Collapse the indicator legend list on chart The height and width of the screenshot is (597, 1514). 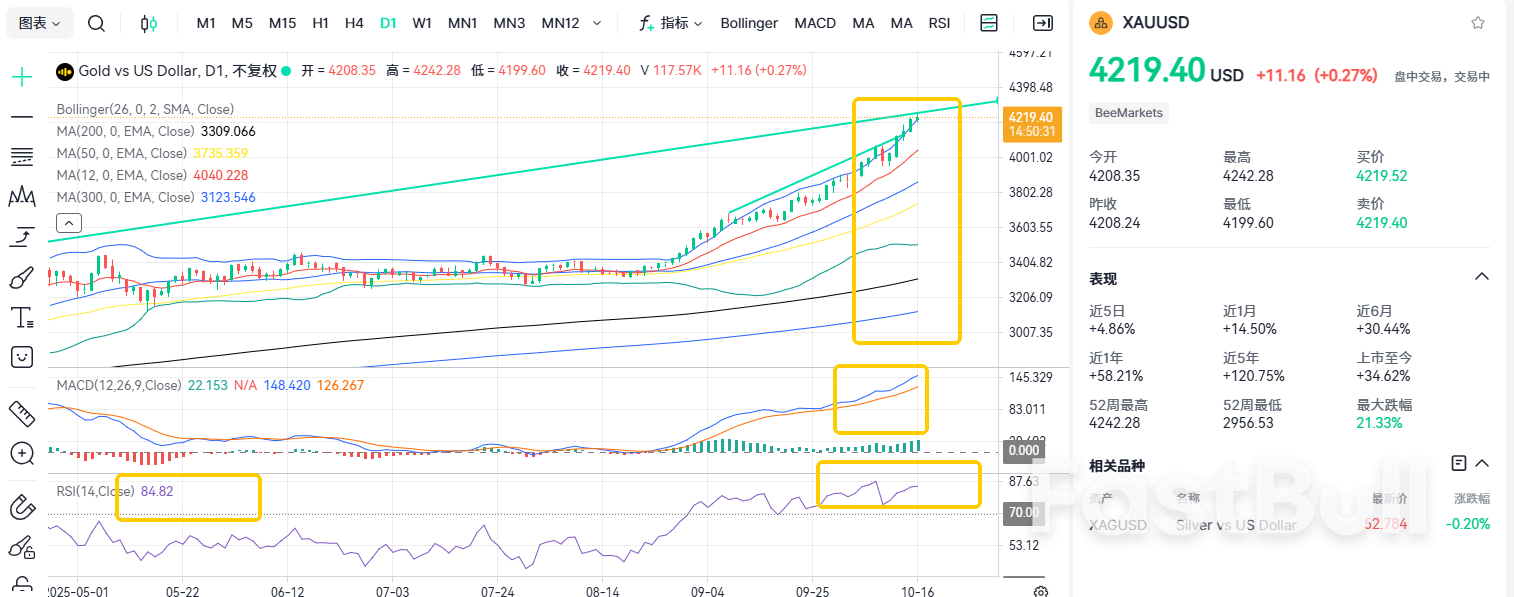click(69, 223)
